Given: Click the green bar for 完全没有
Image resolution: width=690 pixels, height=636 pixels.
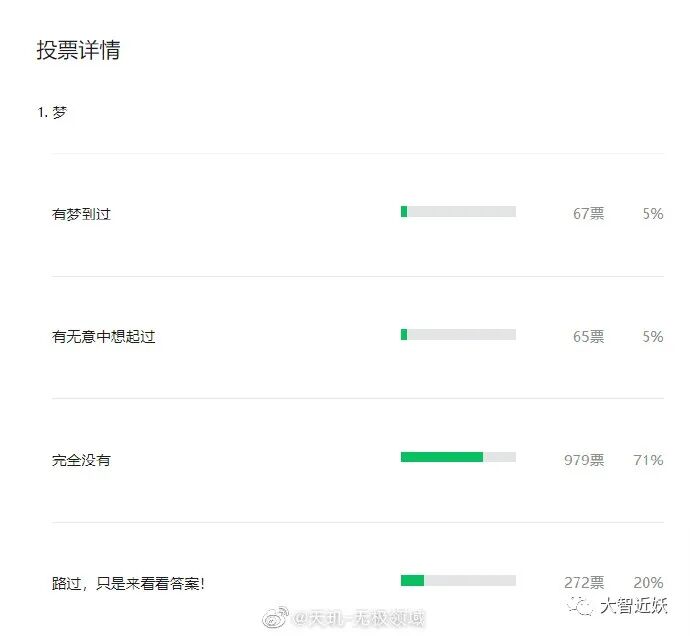Looking at the screenshot, I should pyautogui.click(x=442, y=457).
